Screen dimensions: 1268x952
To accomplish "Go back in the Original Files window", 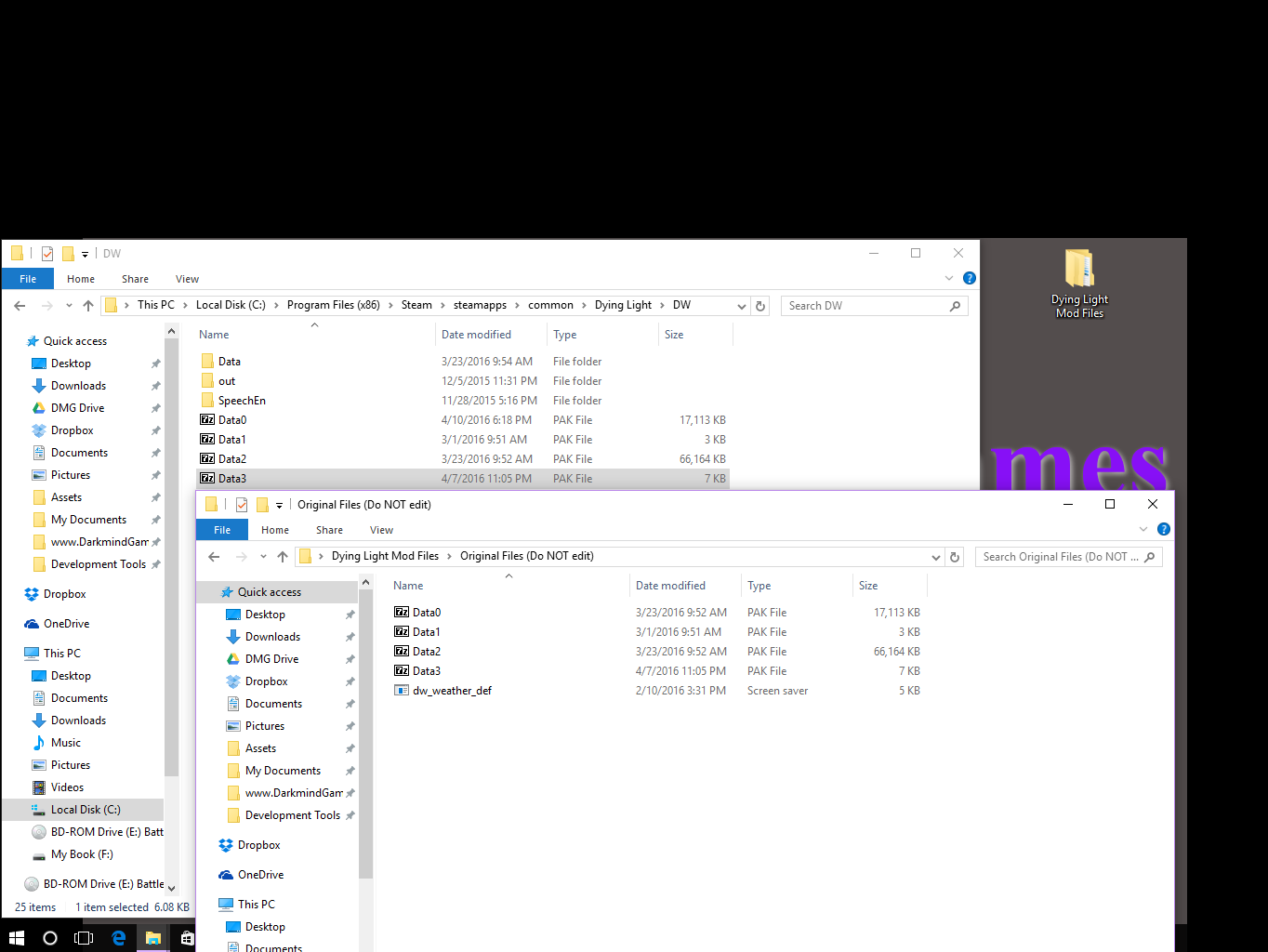I will coord(214,557).
